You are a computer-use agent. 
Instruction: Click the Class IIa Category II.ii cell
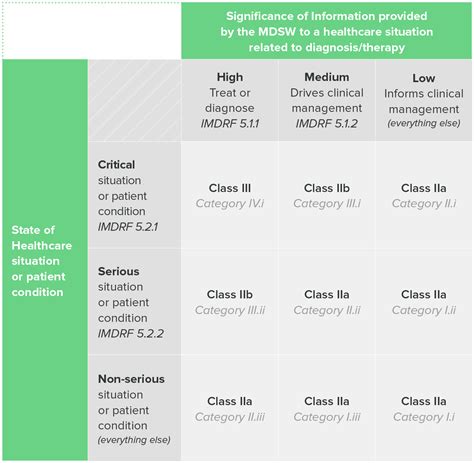point(327,302)
